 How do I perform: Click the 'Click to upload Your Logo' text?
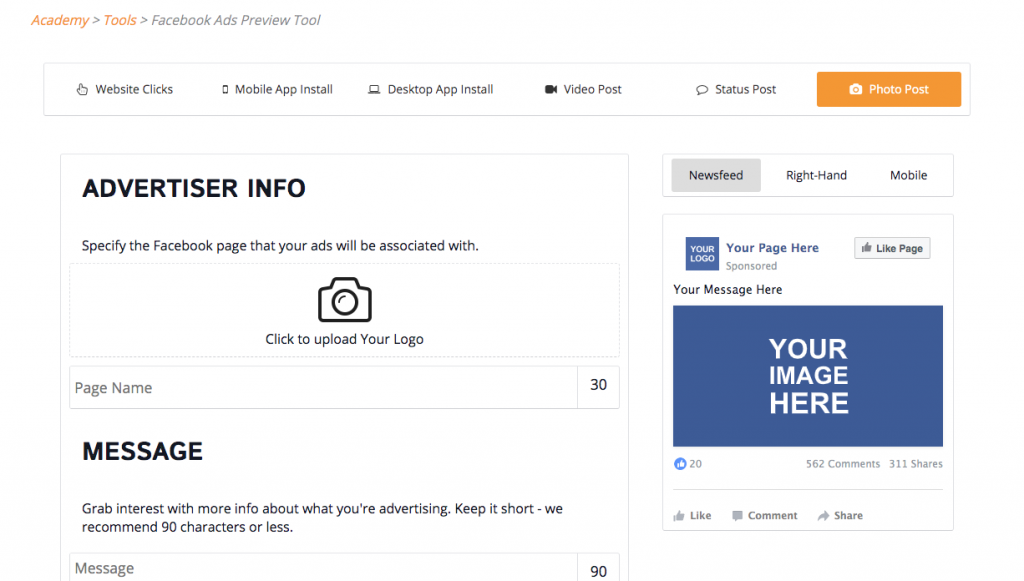[344, 339]
